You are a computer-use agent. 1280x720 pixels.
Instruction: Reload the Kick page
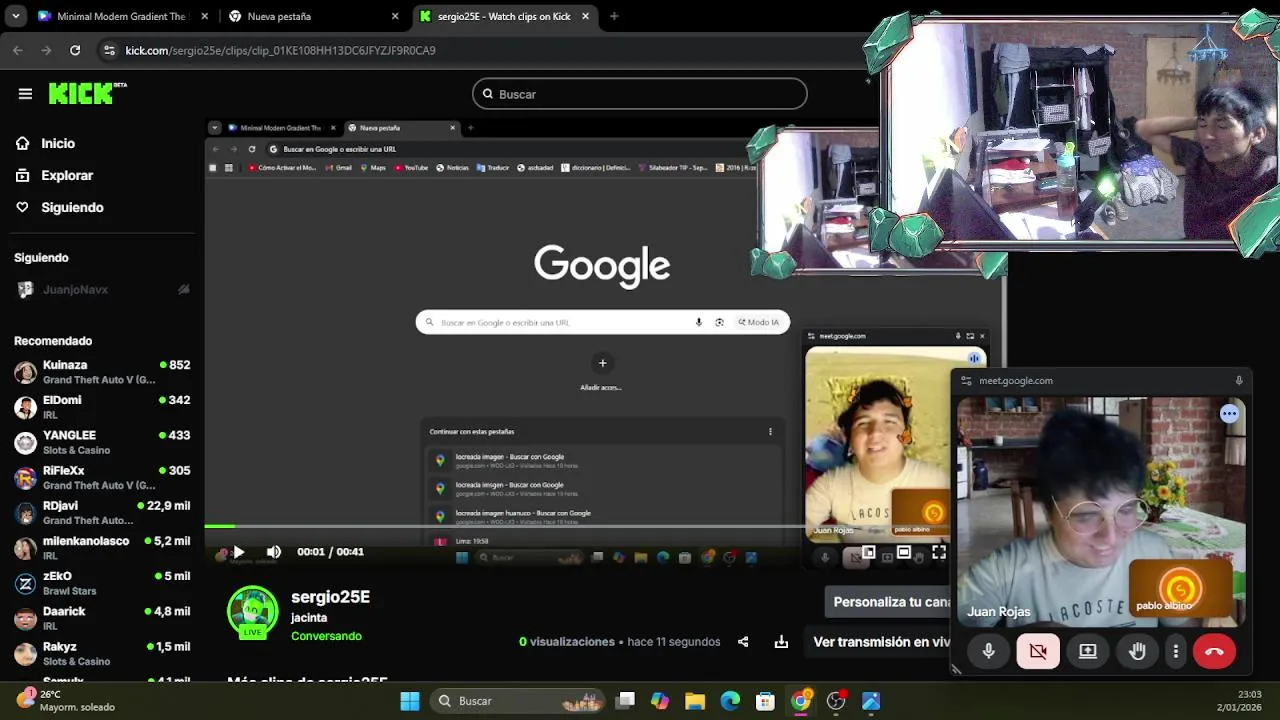(x=75, y=50)
